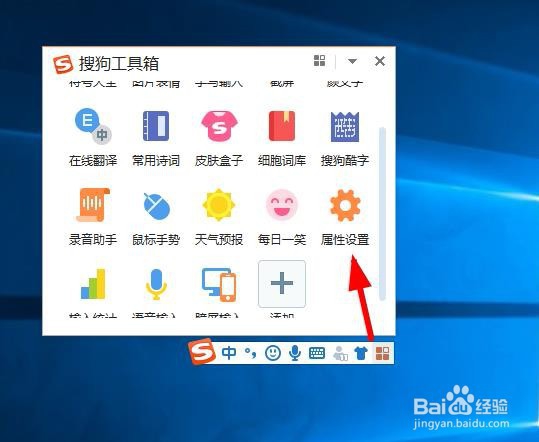
Task: Close the 搜狗工具箱 window
Action: pyautogui.click(x=380, y=61)
